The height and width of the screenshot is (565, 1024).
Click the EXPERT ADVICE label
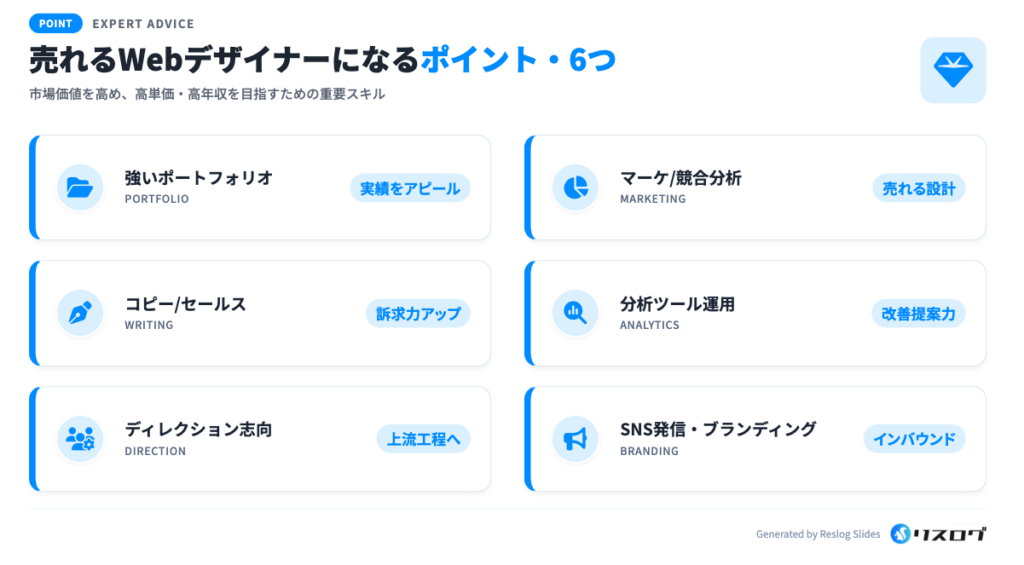click(143, 24)
